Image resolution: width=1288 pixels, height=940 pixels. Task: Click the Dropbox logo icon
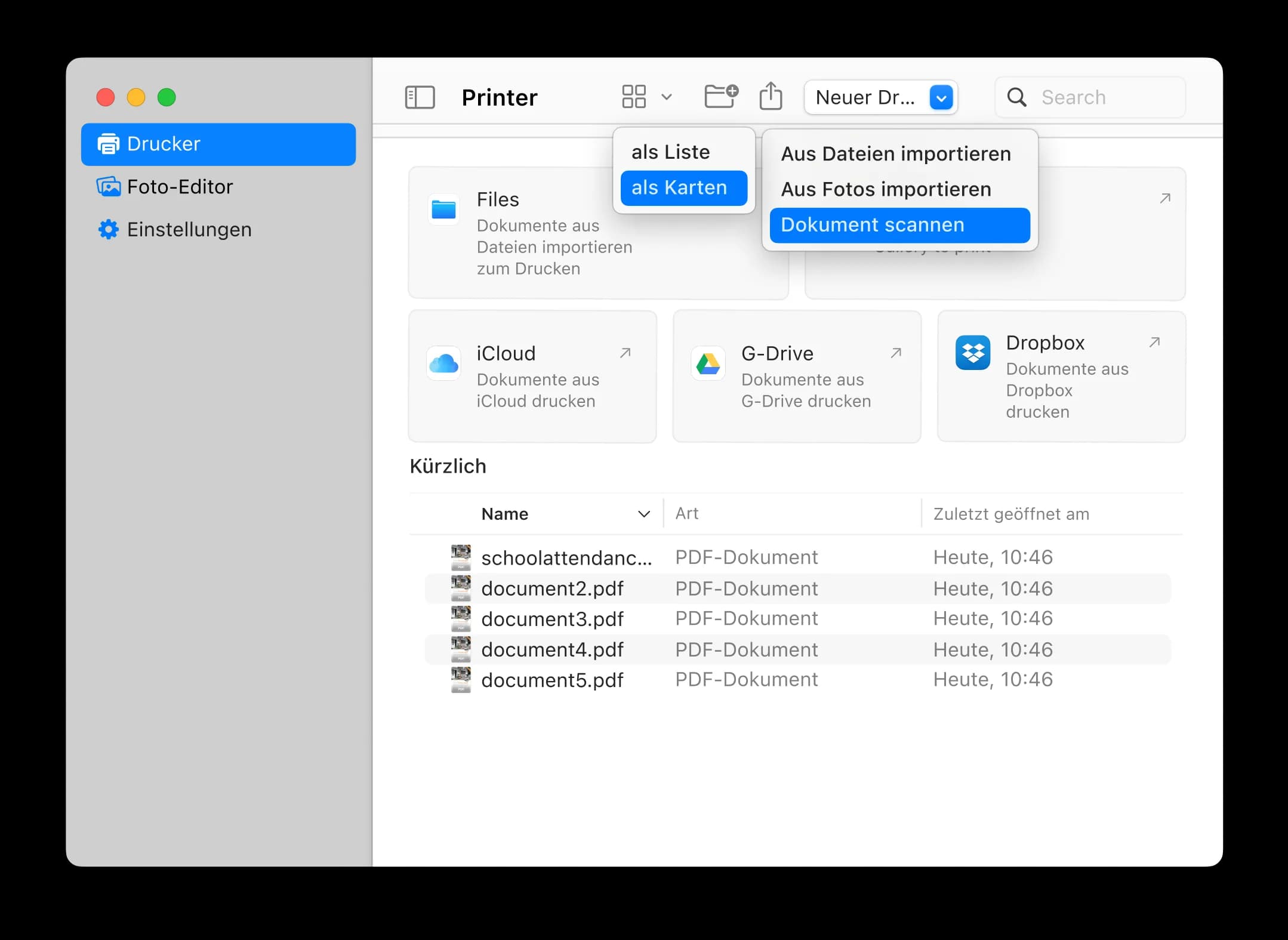pyautogui.click(x=972, y=353)
